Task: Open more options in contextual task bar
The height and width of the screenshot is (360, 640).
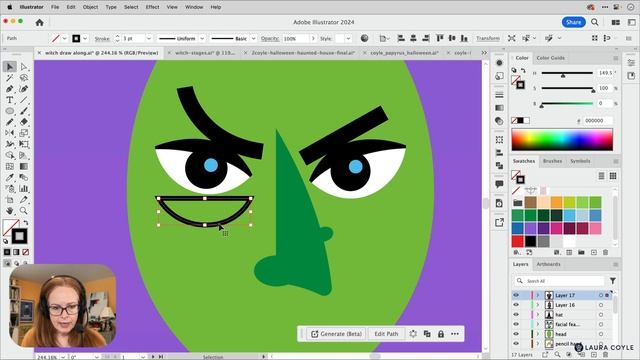Action: pos(455,334)
